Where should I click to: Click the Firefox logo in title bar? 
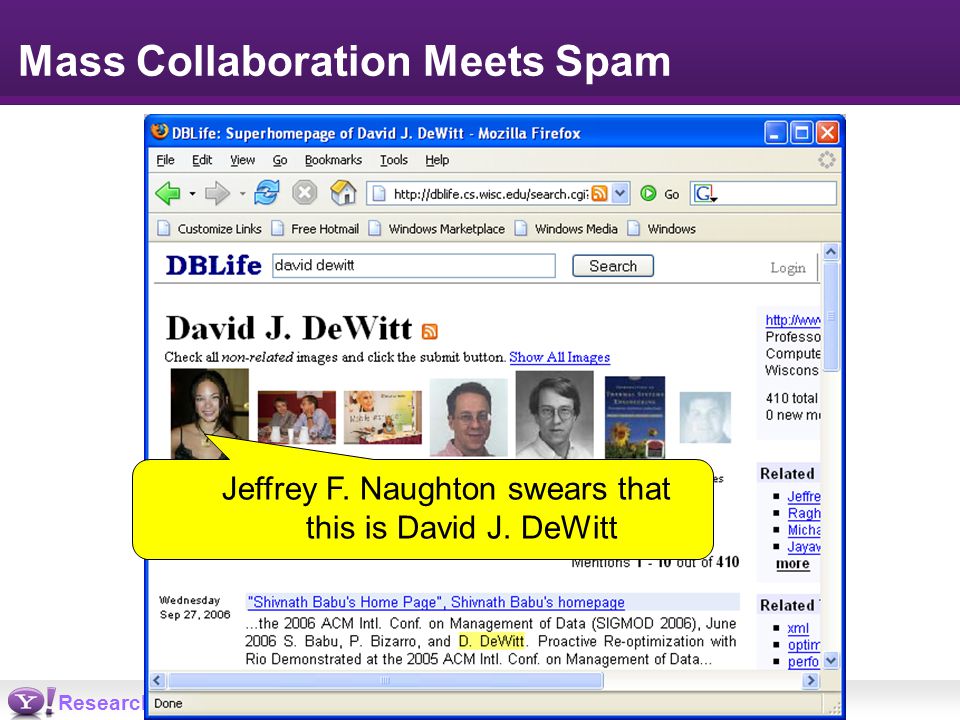159,132
